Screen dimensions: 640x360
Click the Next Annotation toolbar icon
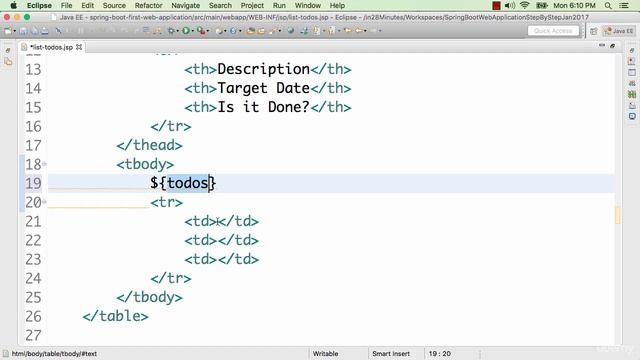click(317, 31)
